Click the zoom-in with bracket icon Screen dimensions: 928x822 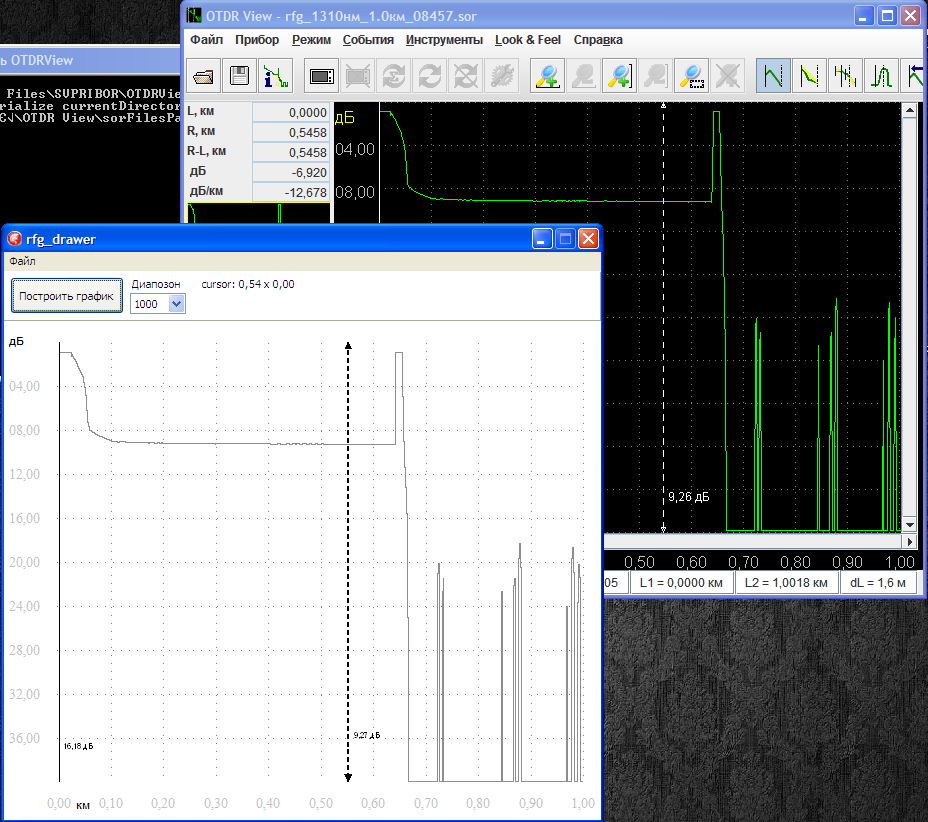618,76
